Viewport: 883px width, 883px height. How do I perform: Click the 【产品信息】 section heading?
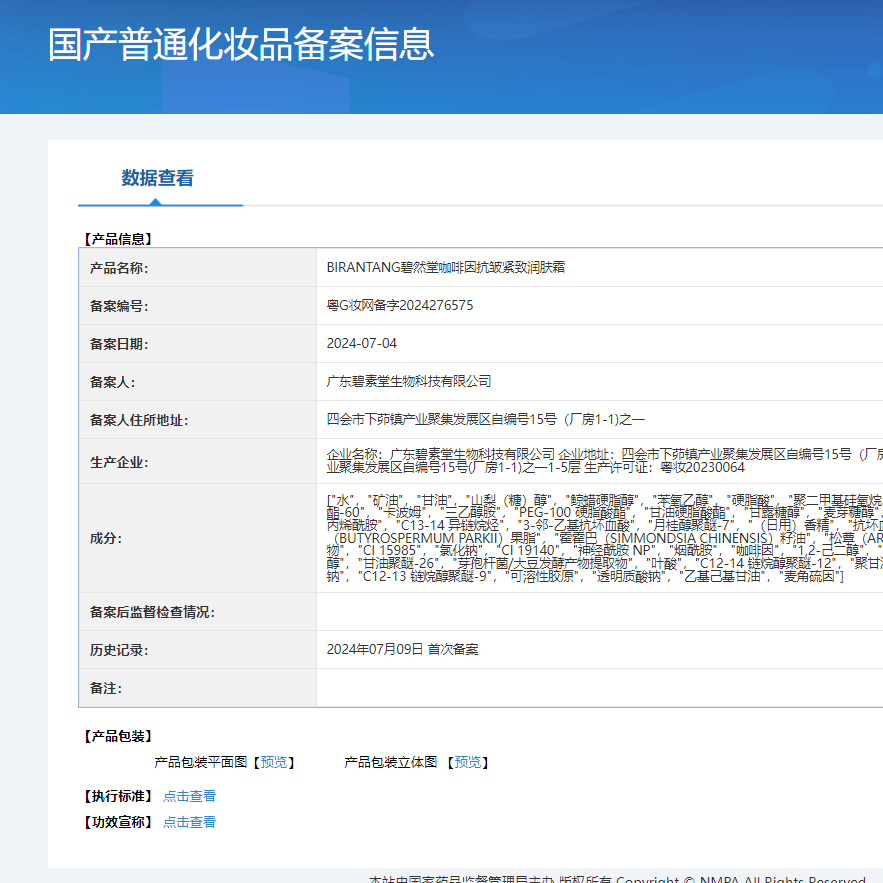click(118, 239)
